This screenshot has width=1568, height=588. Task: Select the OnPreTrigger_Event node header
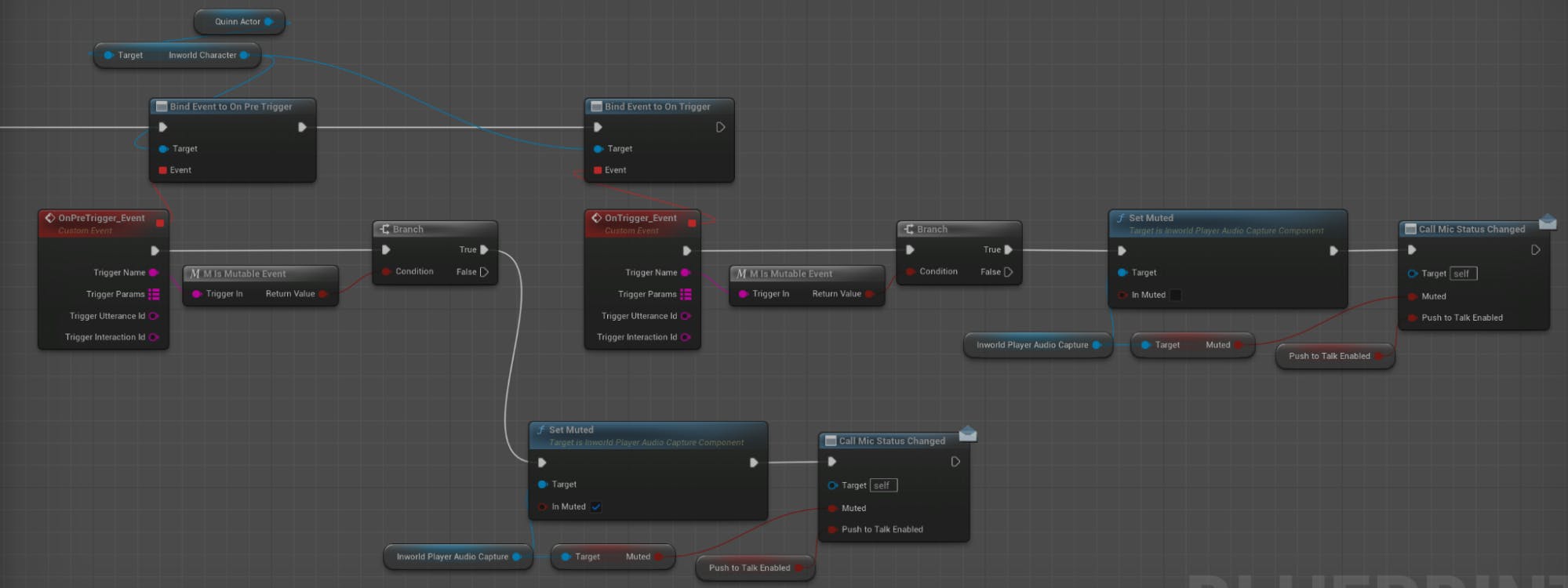pyautogui.click(x=101, y=219)
